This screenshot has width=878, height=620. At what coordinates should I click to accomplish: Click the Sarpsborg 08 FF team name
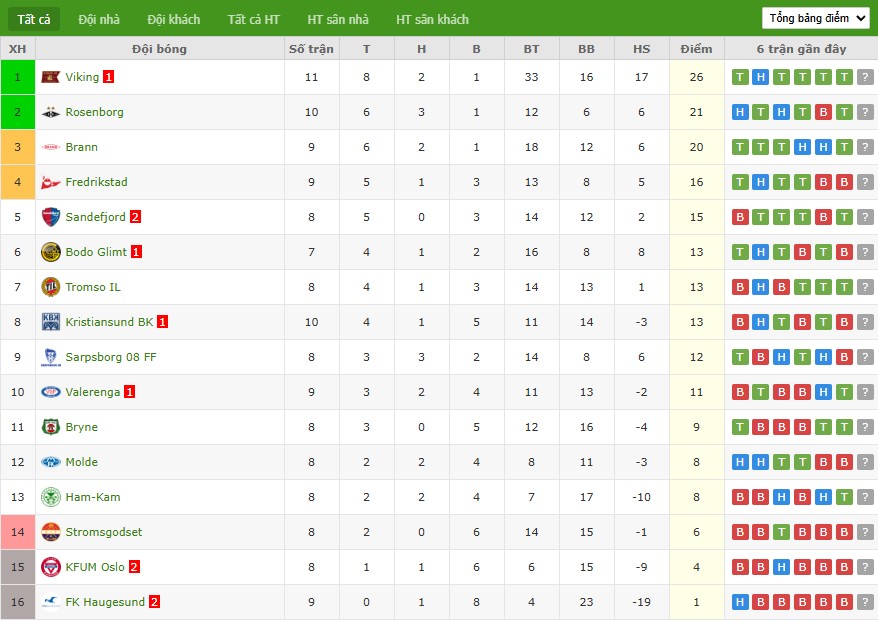coord(111,357)
